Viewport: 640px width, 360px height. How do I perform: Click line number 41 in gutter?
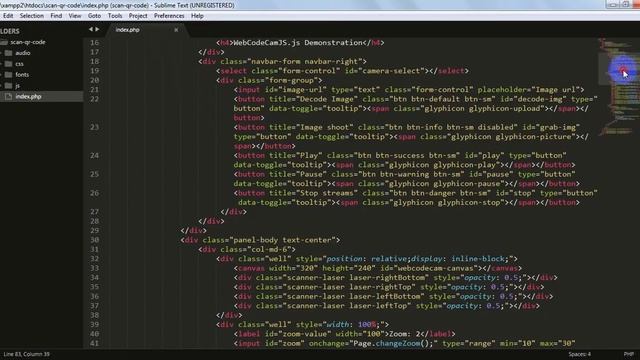[x=94, y=344]
